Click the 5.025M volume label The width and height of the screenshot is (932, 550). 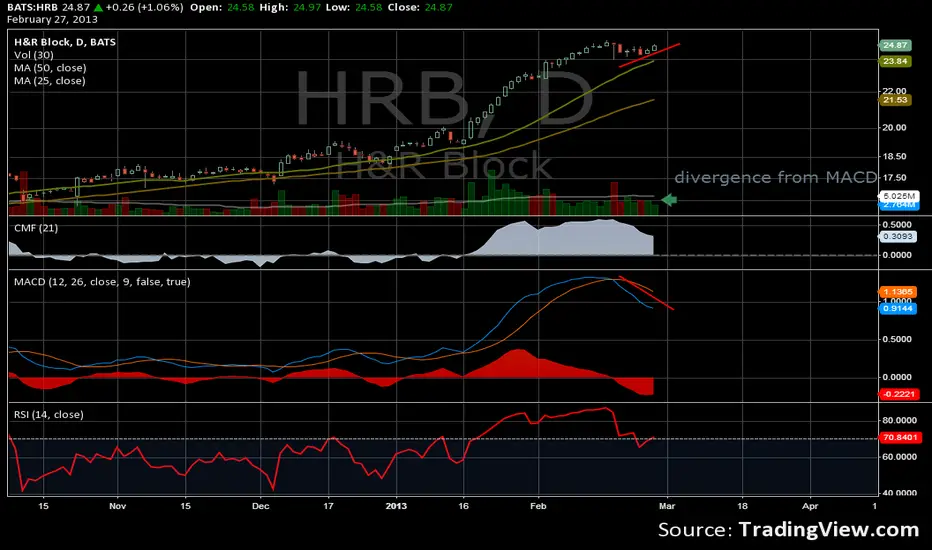click(x=898, y=196)
